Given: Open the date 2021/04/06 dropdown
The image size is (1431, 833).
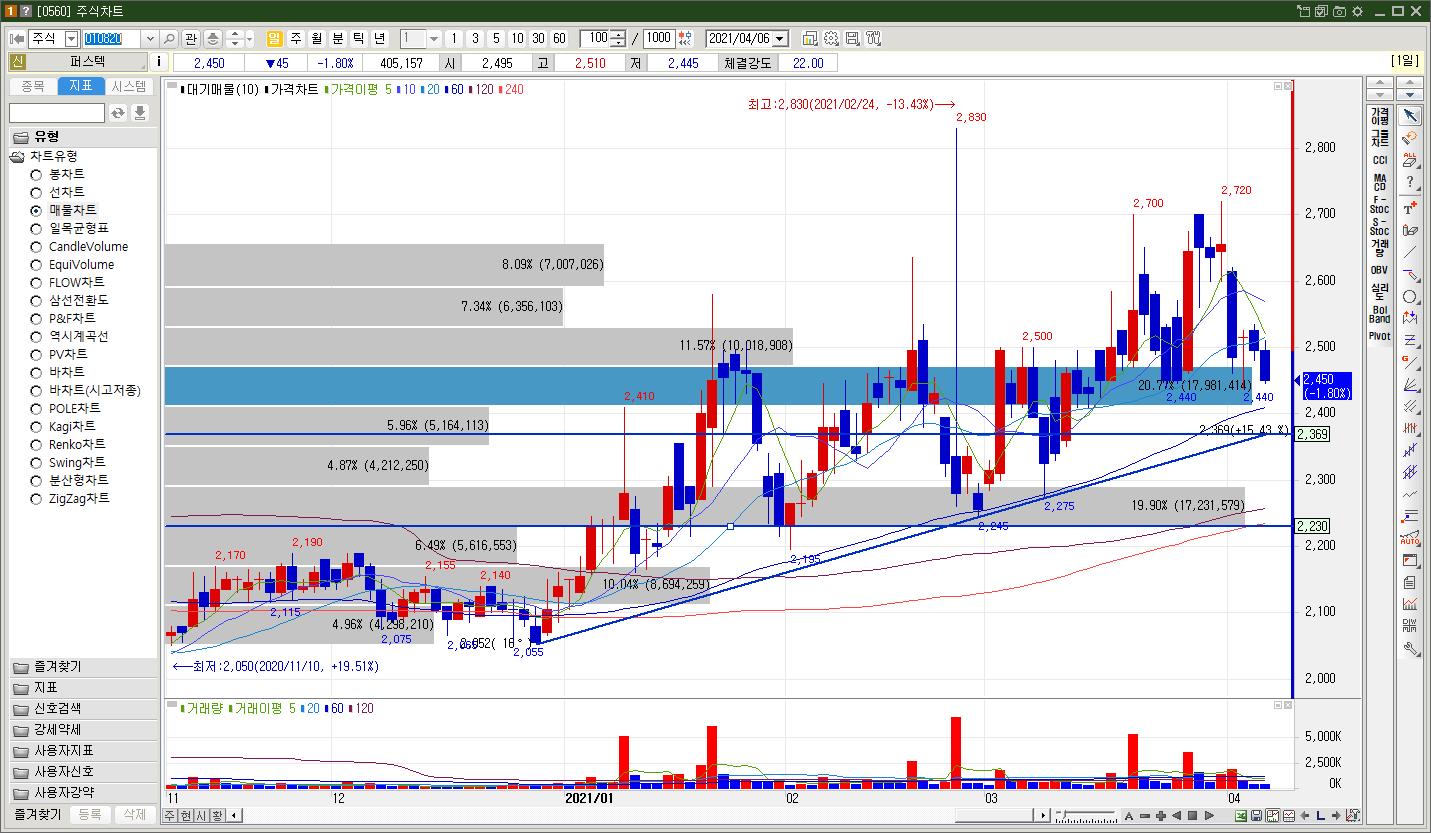Looking at the screenshot, I should pyautogui.click(x=781, y=39).
